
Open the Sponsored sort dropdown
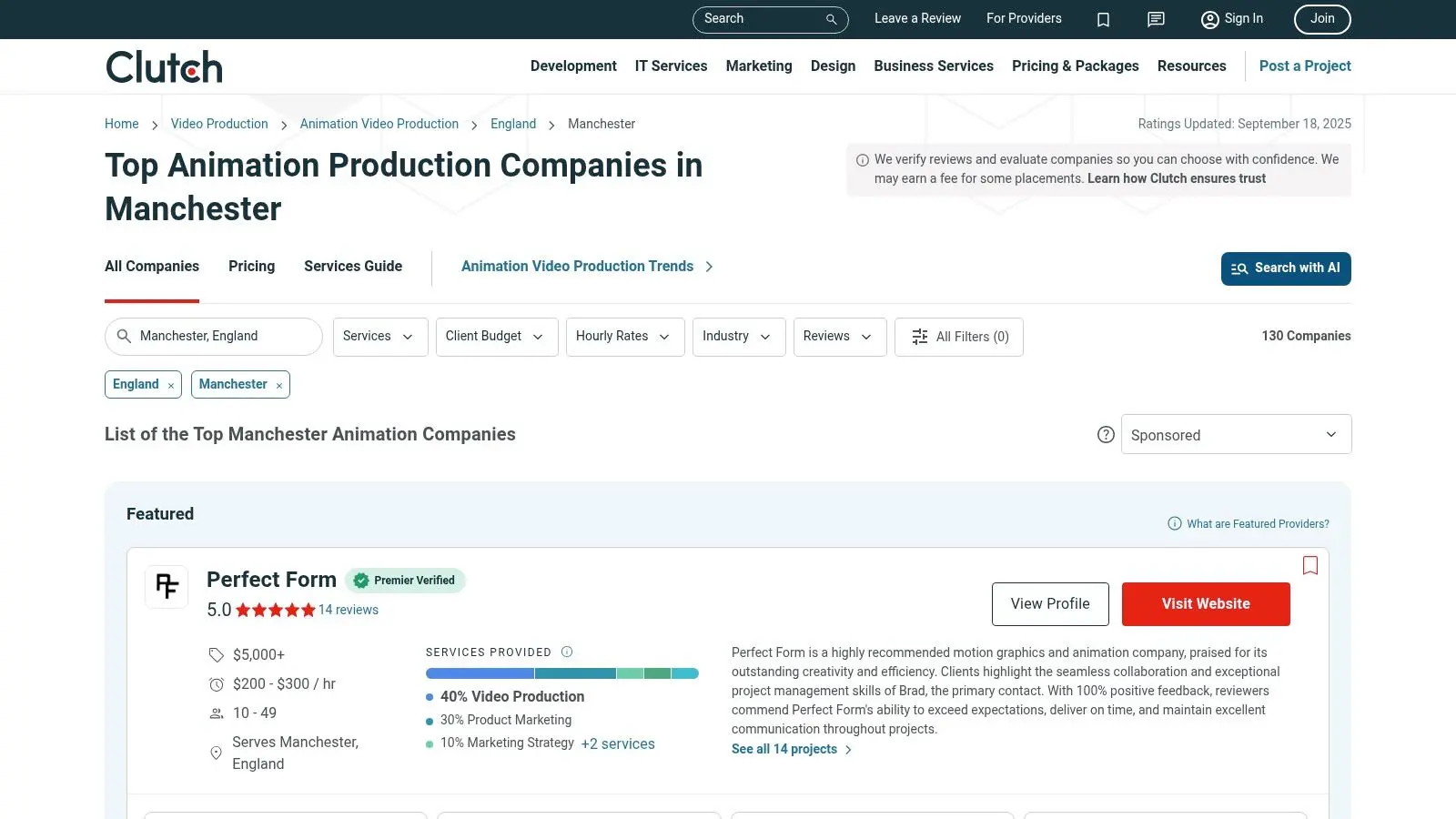[1236, 435]
